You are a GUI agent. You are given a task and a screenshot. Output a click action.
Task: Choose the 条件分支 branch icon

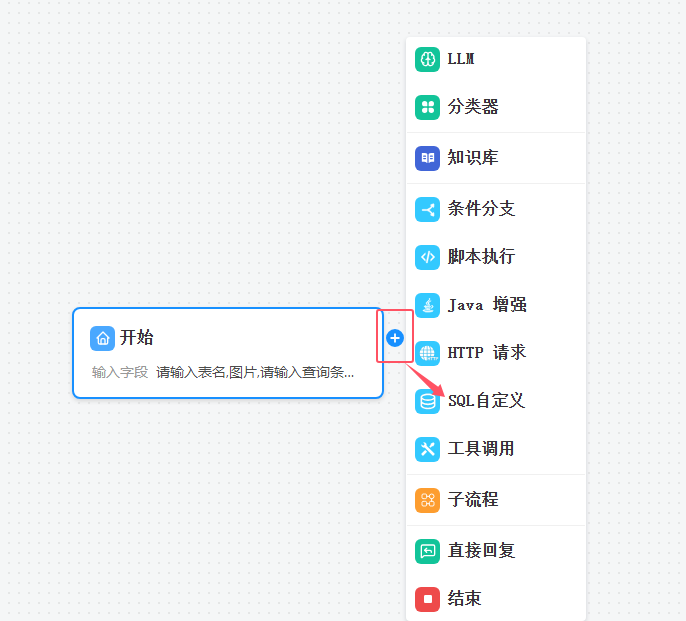click(427, 209)
